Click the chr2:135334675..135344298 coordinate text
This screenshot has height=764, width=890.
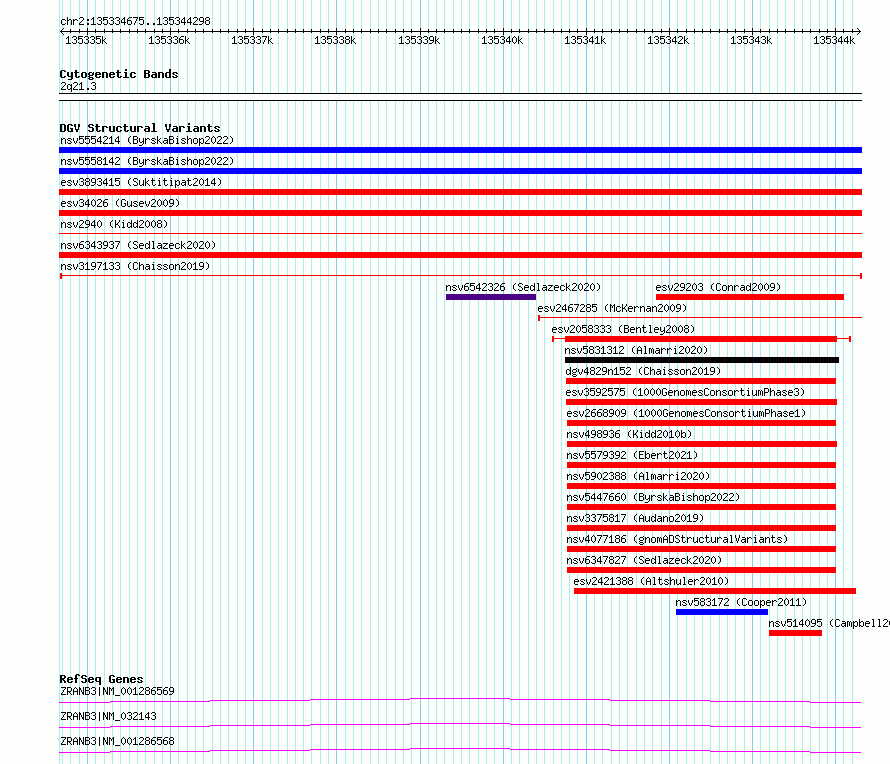[x=135, y=21]
